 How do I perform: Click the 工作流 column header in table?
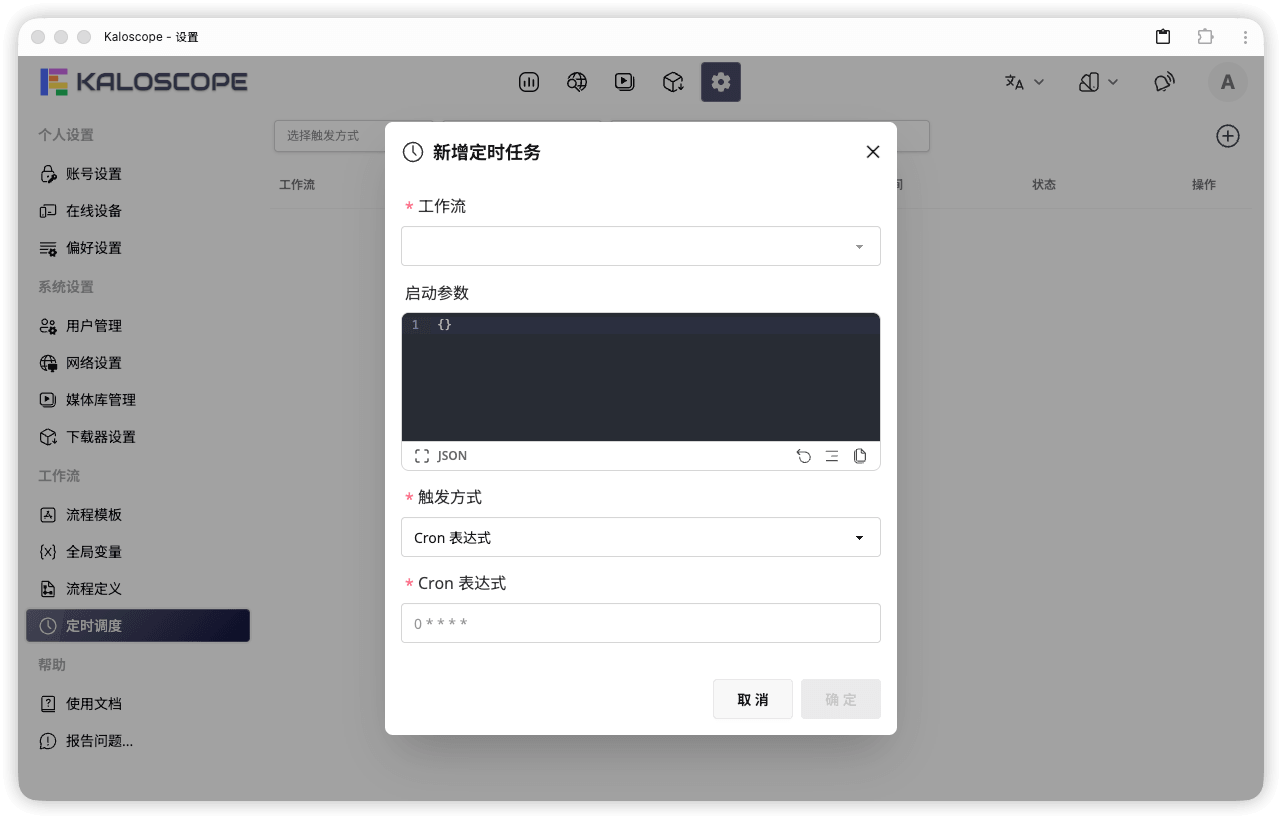(297, 185)
